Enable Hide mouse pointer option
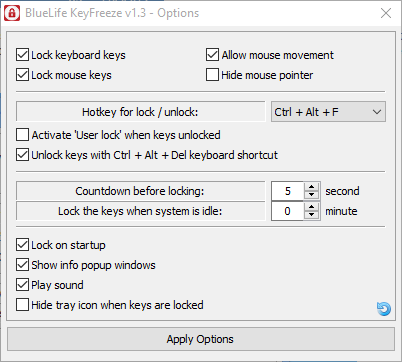Viewport: 402px width, 362px height. click(x=212, y=75)
